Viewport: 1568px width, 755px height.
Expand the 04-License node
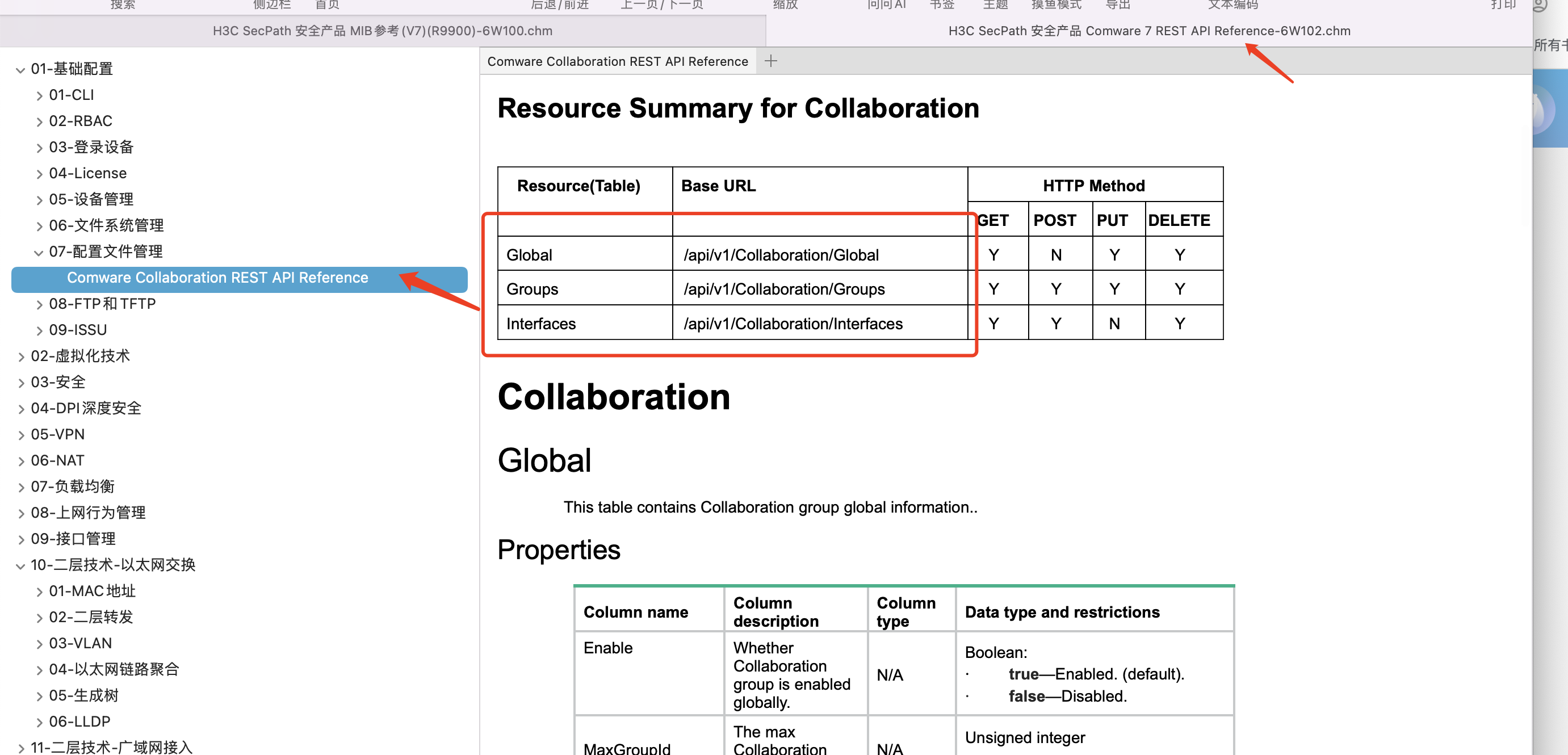point(39,174)
